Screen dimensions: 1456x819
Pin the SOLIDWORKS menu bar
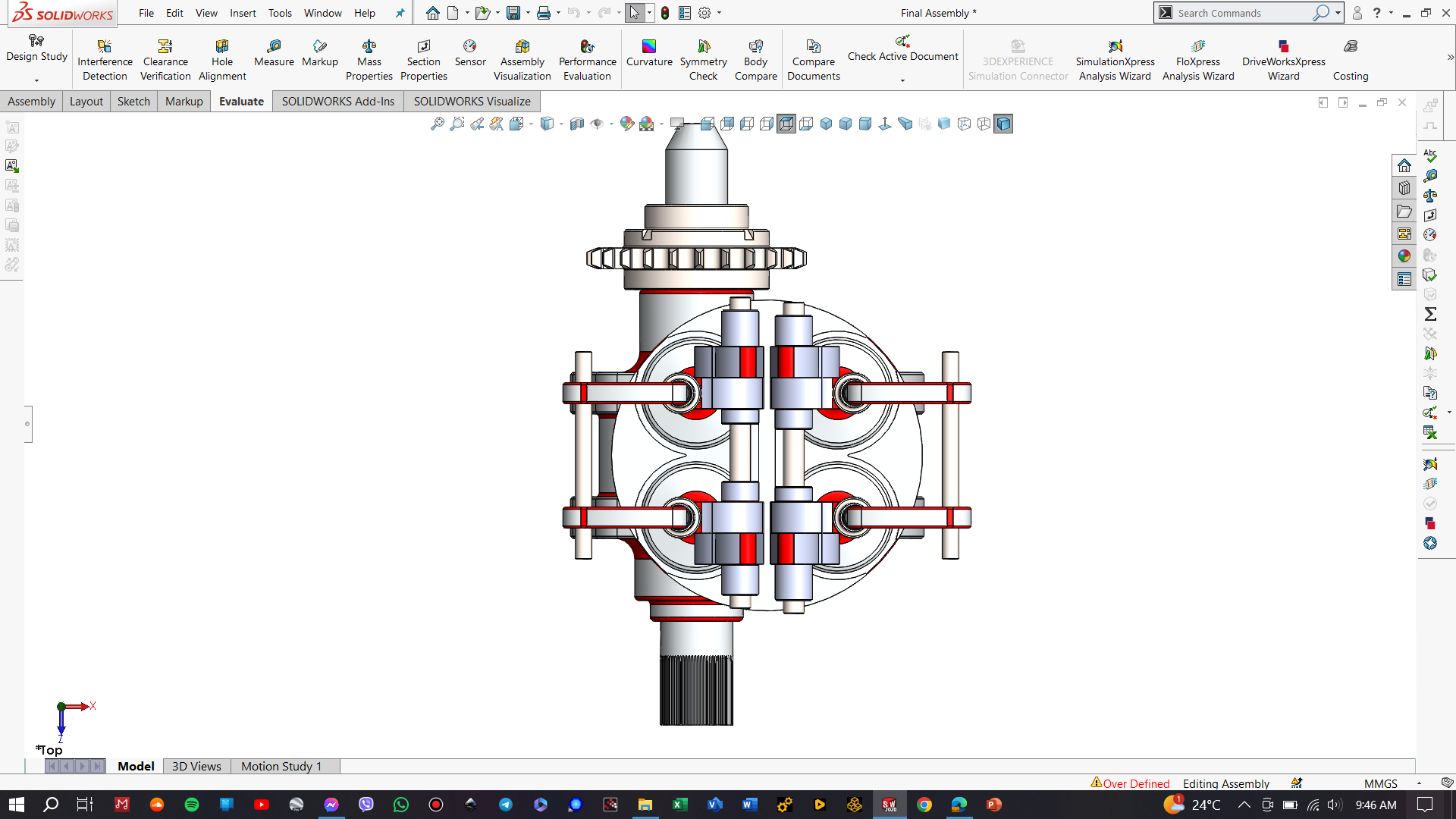(x=400, y=13)
